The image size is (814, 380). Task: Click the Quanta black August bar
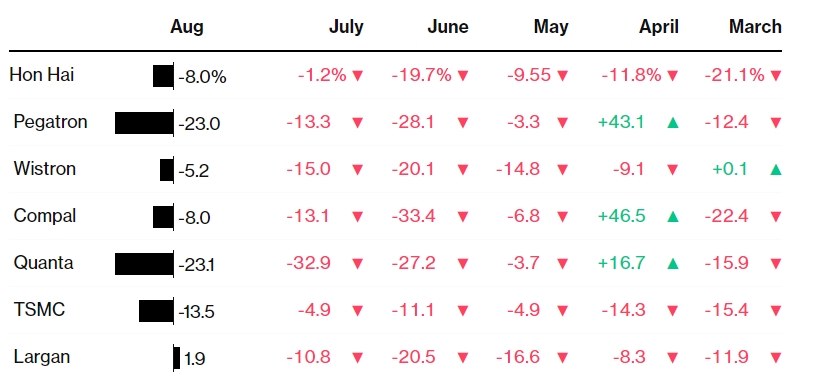coord(144,264)
